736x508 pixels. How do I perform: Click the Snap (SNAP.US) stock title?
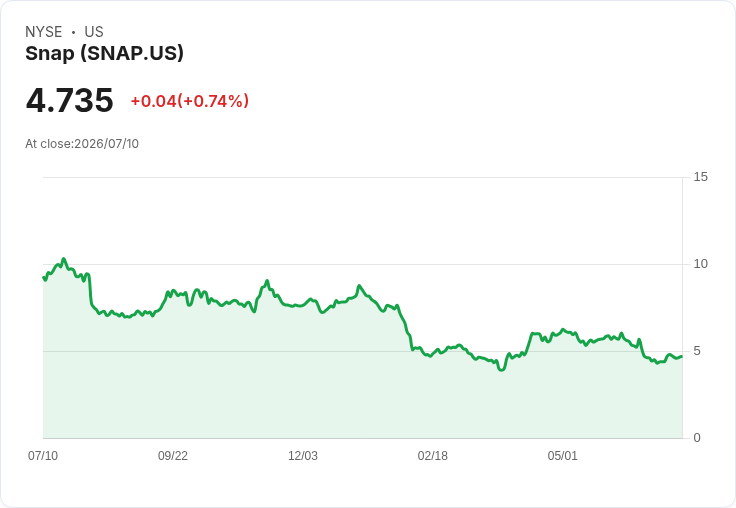coord(104,53)
